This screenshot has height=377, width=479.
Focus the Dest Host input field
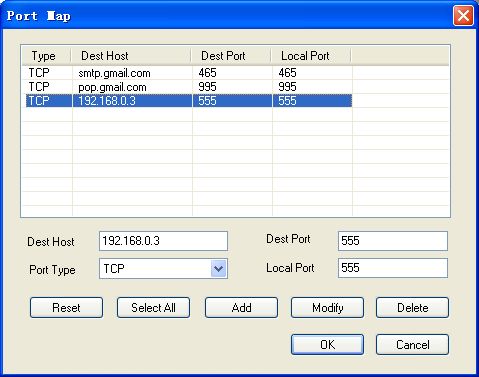tap(163, 241)
